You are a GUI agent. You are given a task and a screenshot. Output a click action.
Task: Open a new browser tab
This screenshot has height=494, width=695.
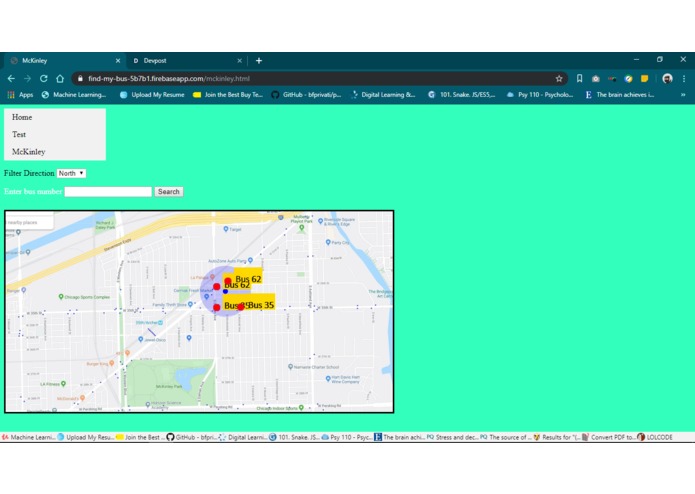(259, 61)
